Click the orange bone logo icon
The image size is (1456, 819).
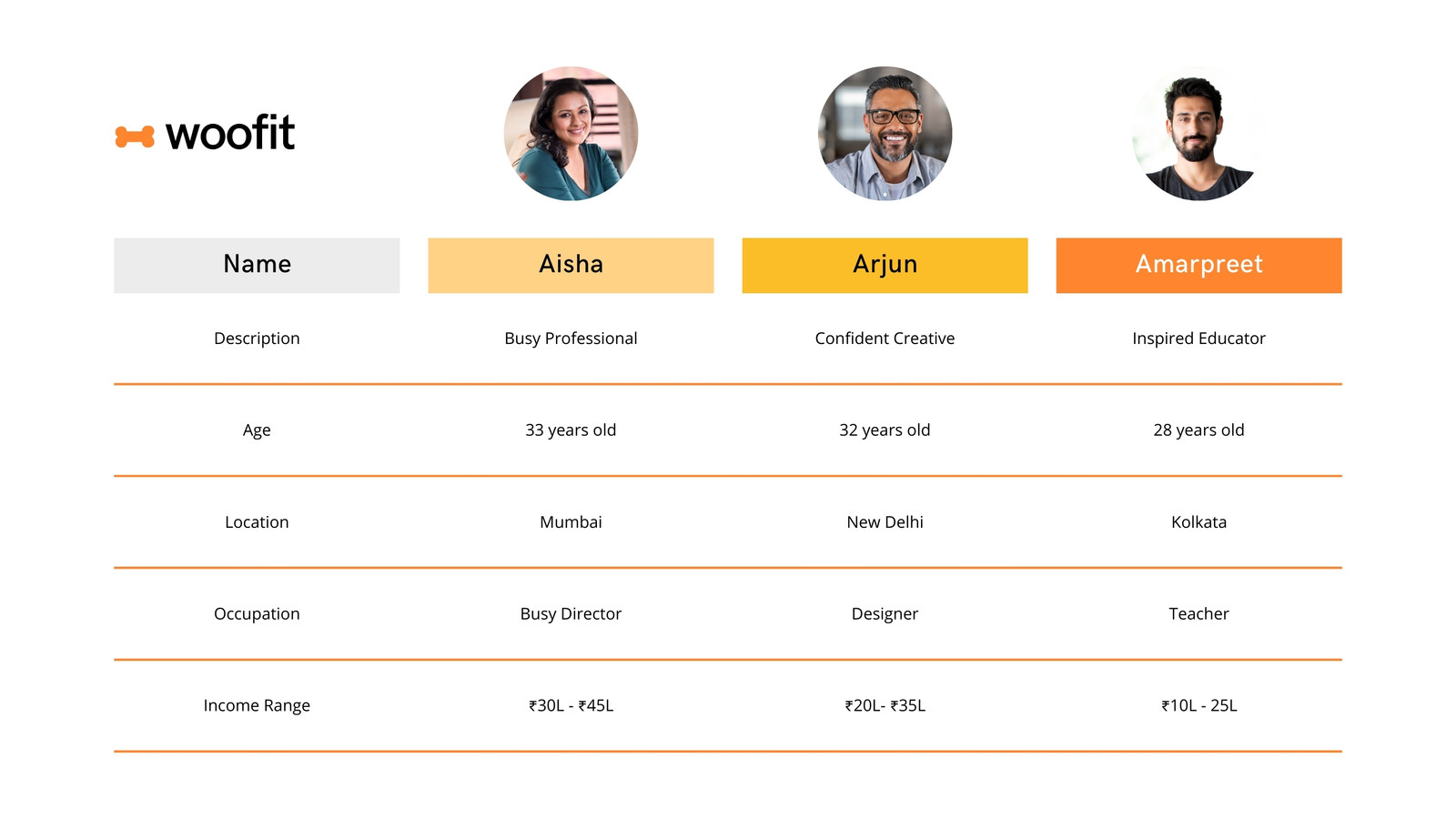135,136
